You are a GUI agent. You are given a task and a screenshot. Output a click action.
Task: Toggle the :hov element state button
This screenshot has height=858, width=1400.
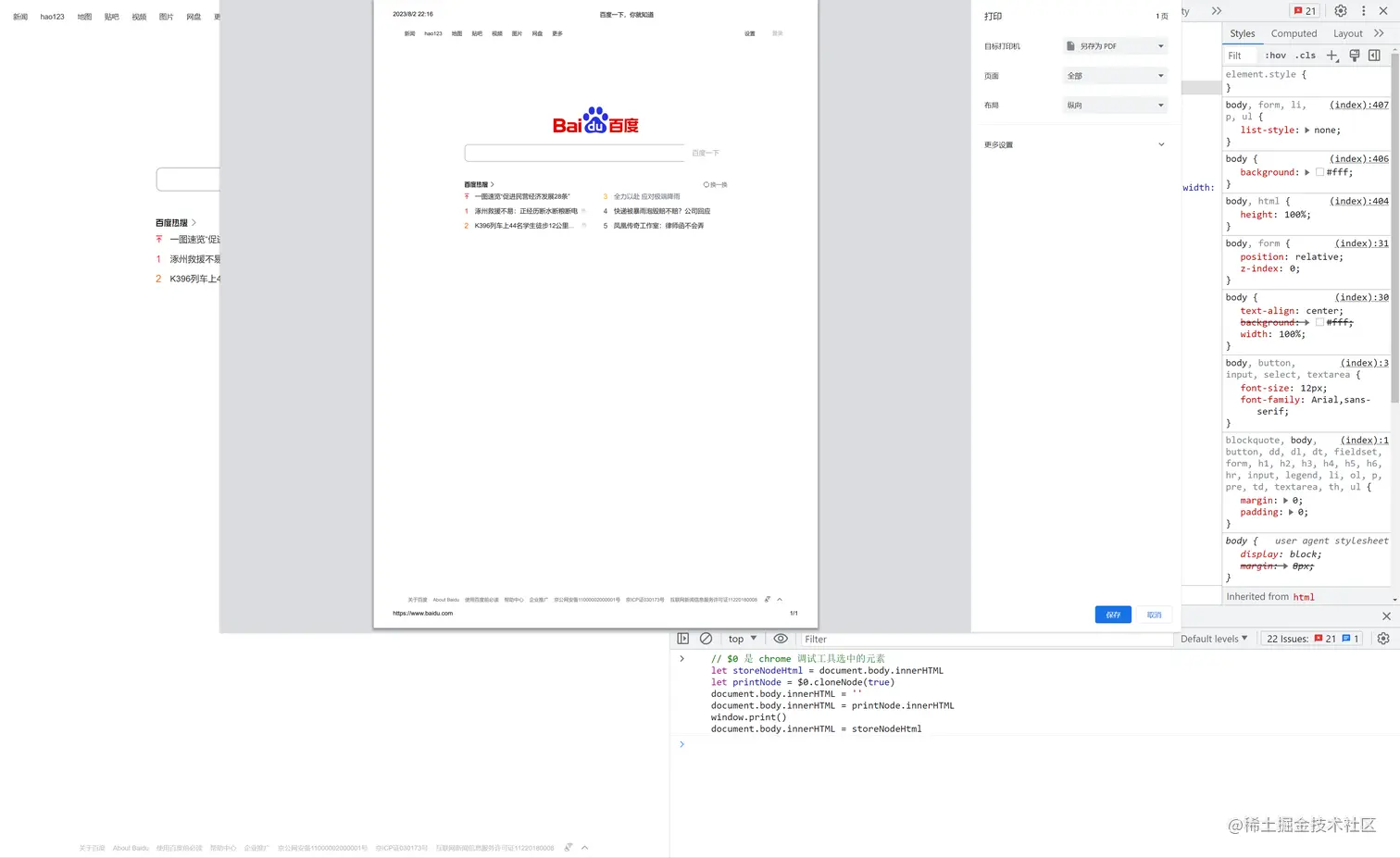tap(1275, 56)
